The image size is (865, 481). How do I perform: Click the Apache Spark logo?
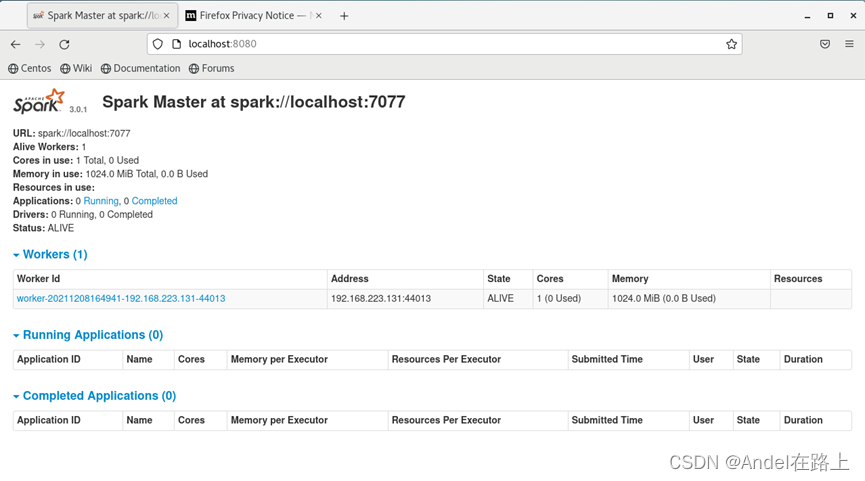39,101
